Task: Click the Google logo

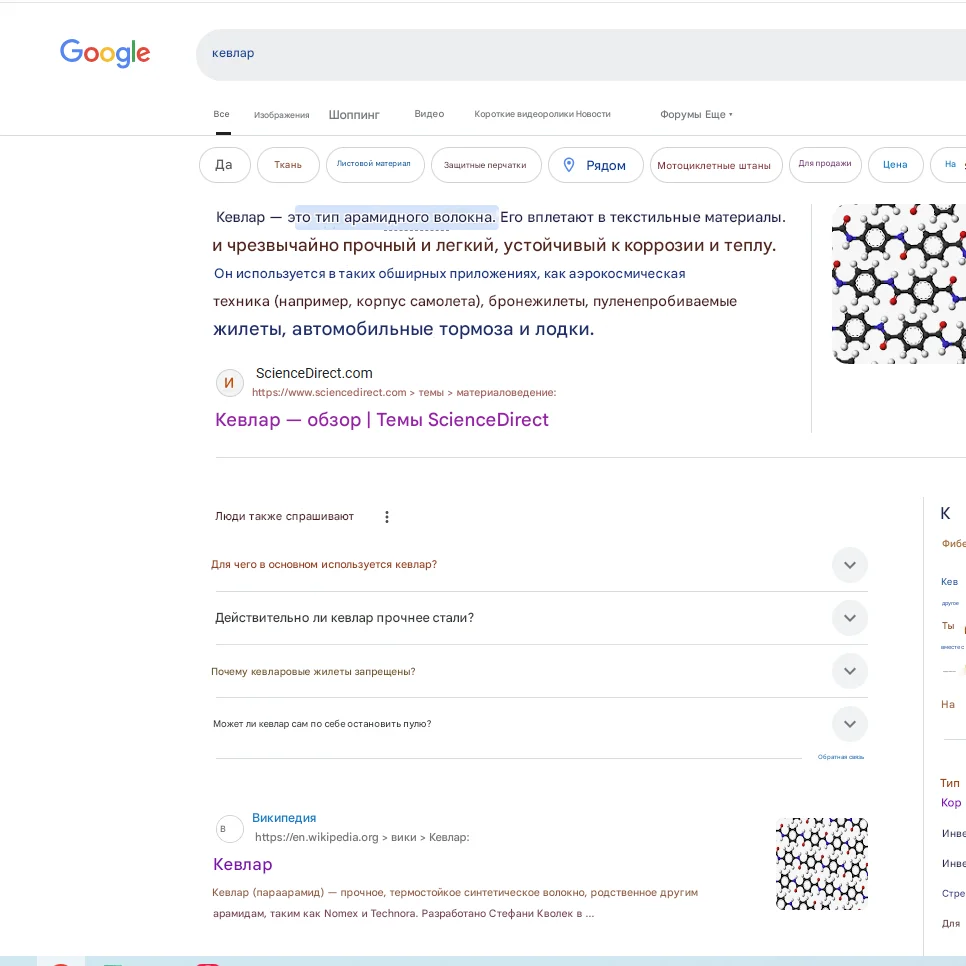Action: click(105, 53)
